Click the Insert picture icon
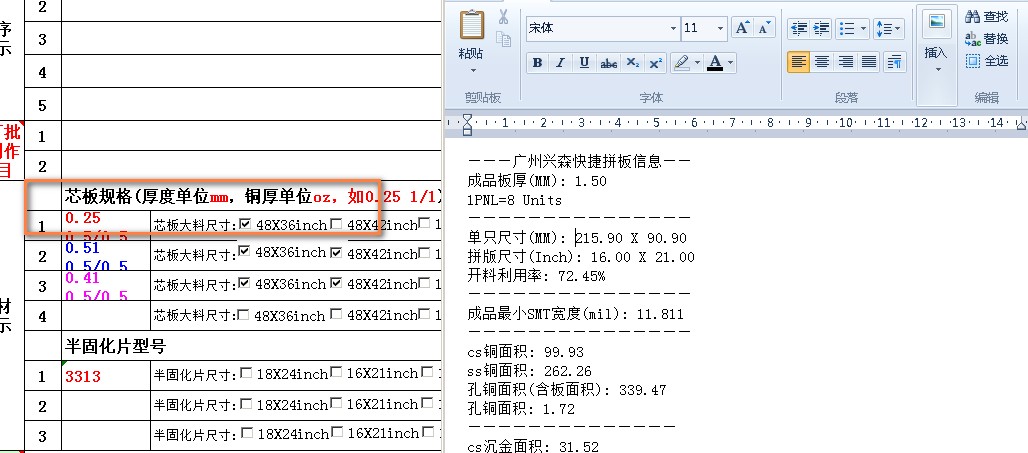The image size is (1028, 453). 937,23
